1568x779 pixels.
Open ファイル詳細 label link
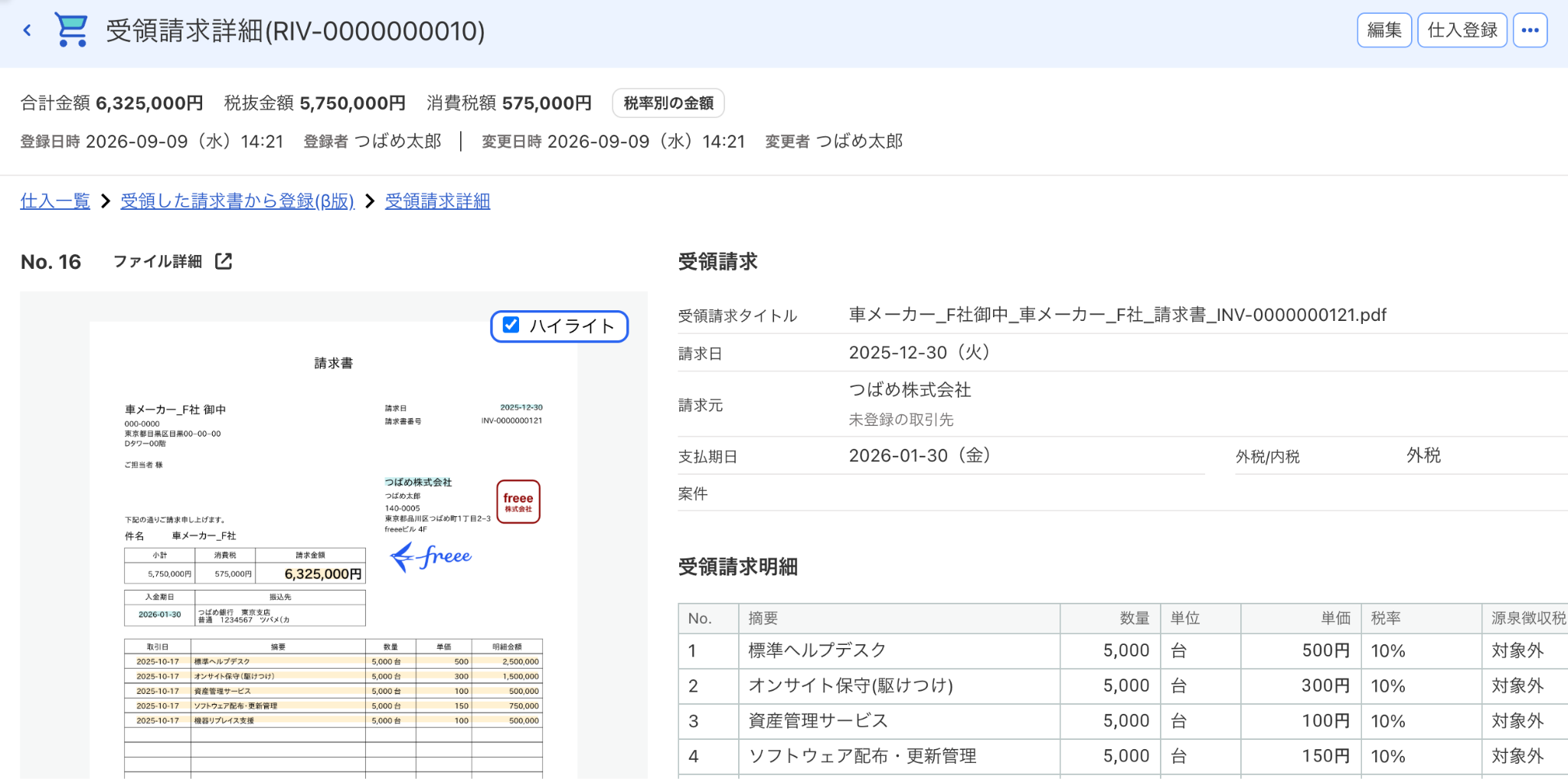[158, 262]
